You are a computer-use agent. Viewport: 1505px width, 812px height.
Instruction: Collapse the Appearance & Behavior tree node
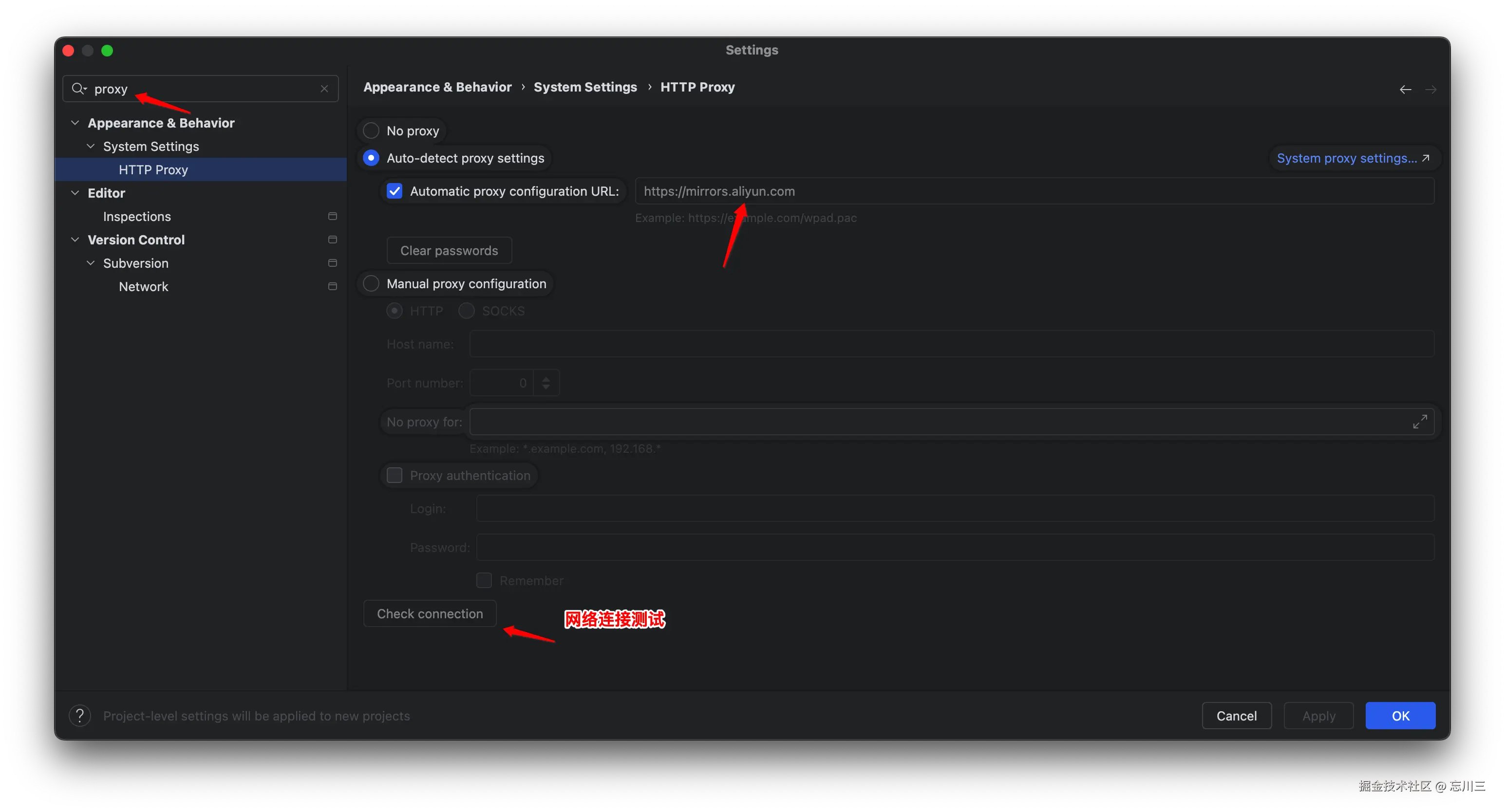click(x=75, y=123)
